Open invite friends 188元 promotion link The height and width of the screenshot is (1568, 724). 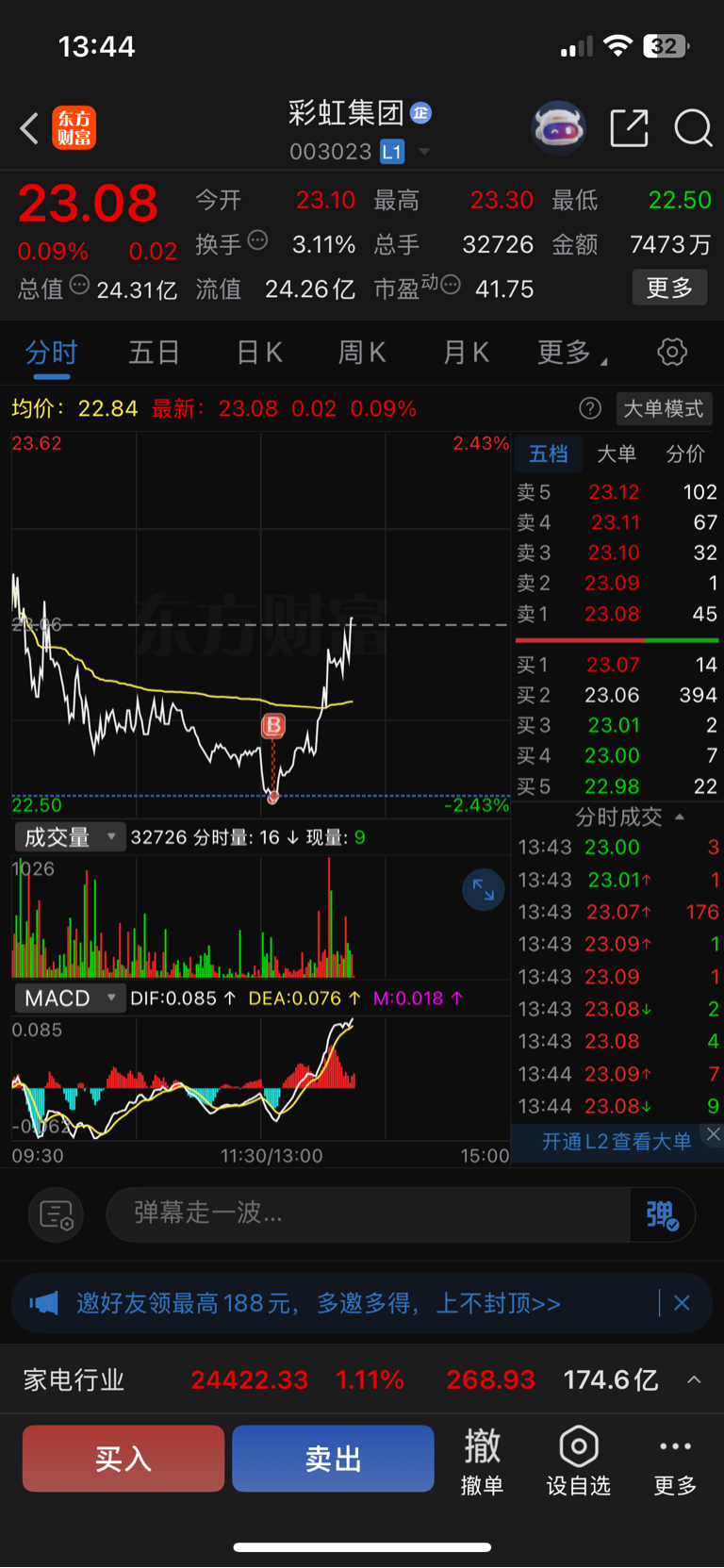click(319, 1303)
